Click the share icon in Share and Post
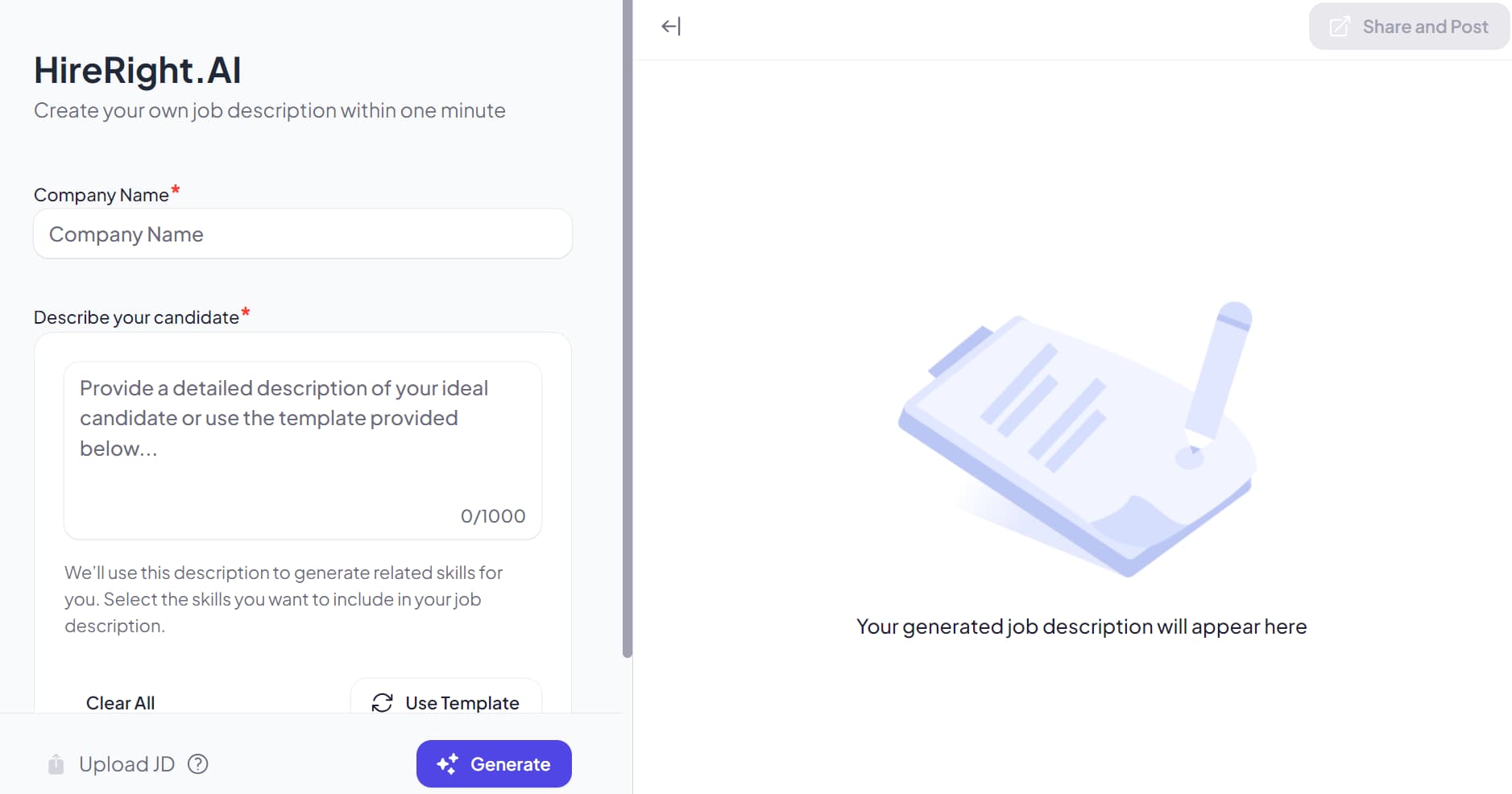Viewport: 1512px width, 794px height. coord(1338,26)
